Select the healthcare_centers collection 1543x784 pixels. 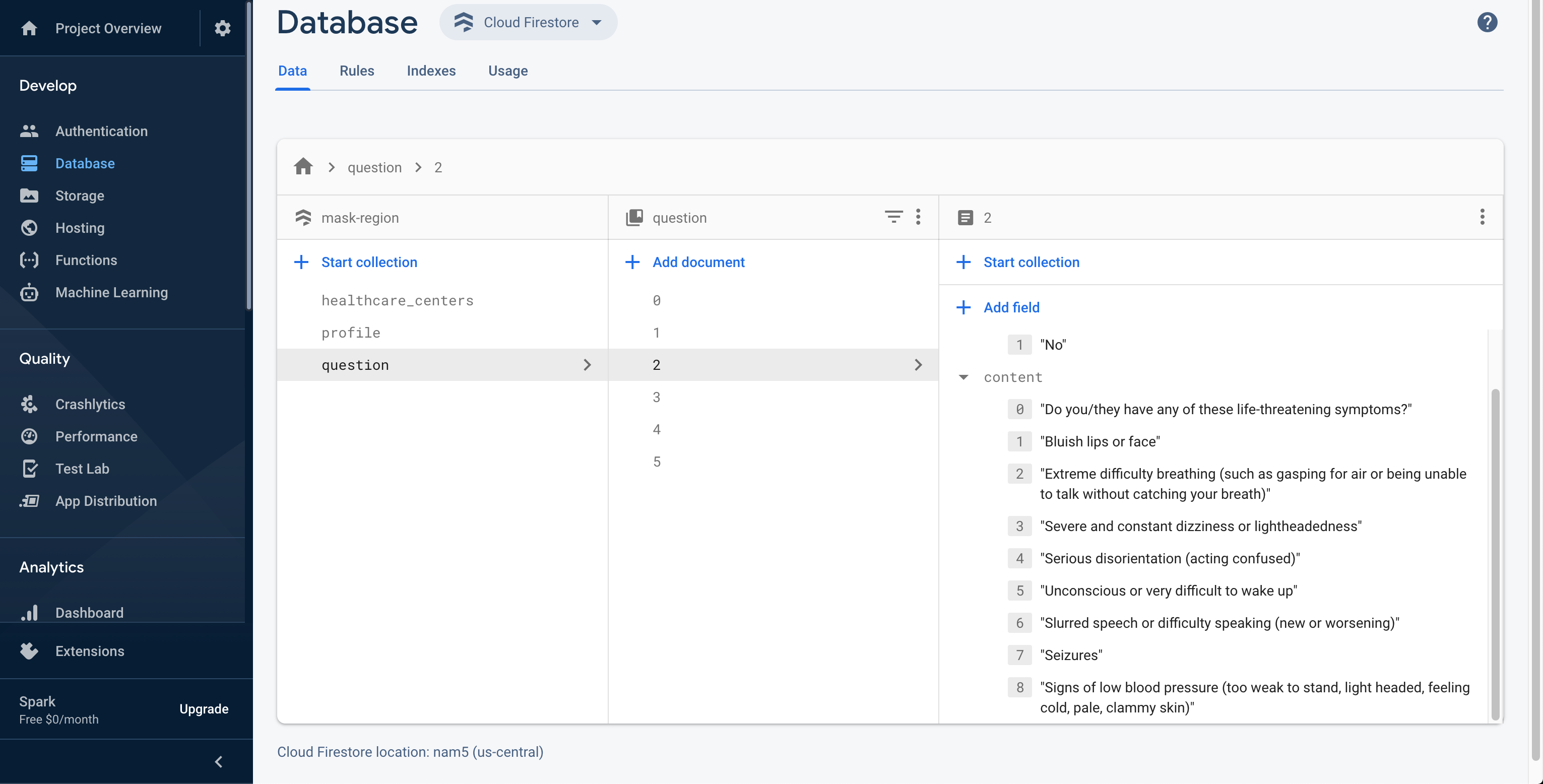(397, 301)
